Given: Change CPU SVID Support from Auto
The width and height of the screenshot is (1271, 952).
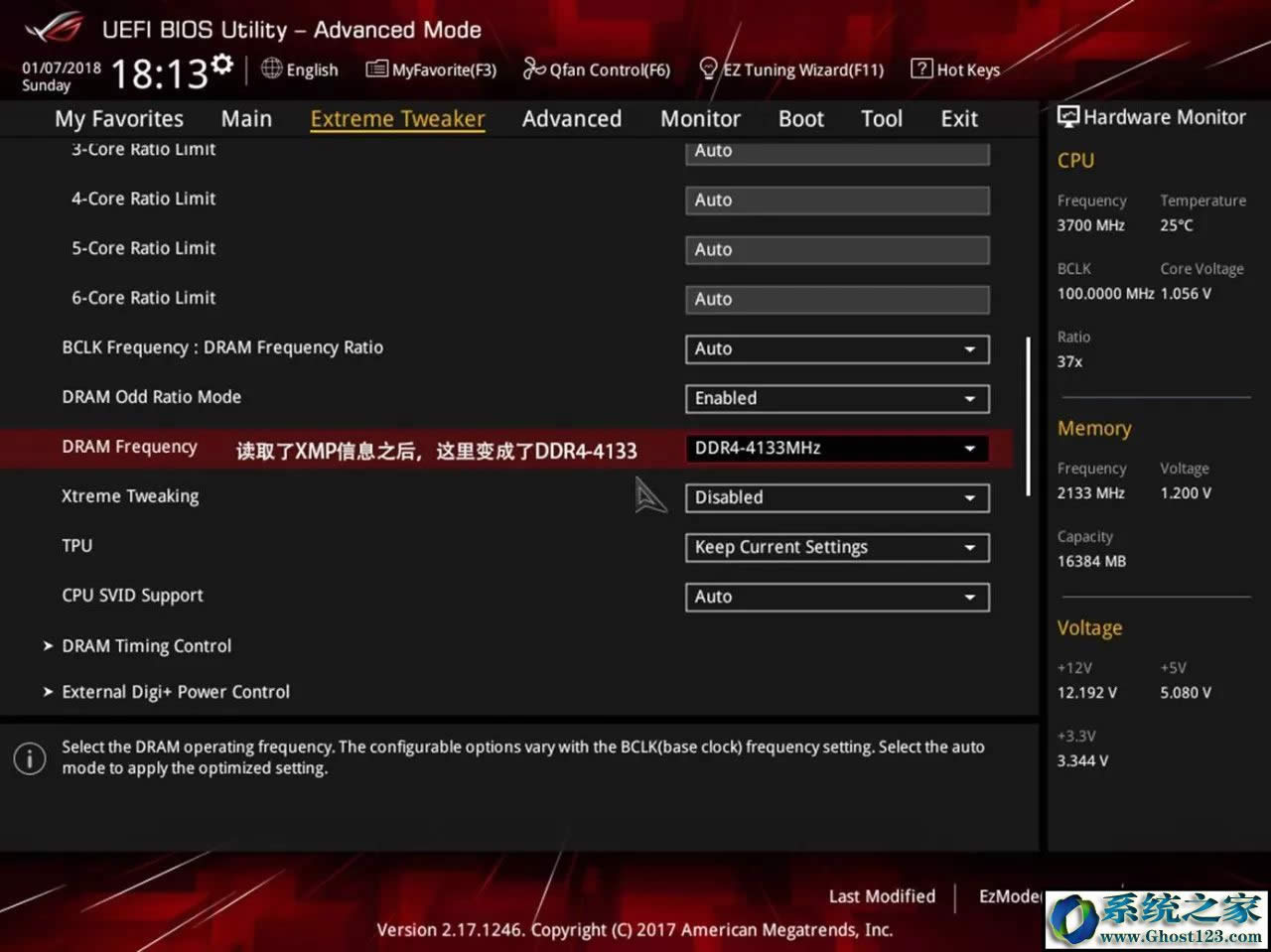Looking at the screenshot, I should tap(836, 597).
